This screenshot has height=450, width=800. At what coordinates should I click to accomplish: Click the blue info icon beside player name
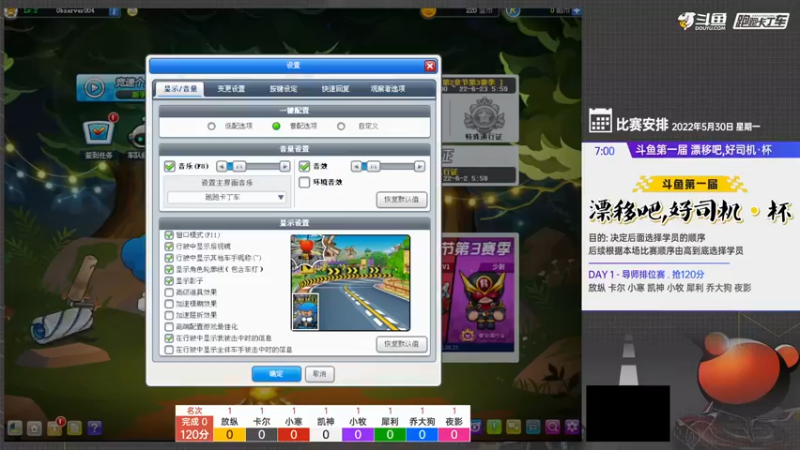coord(114,11)
